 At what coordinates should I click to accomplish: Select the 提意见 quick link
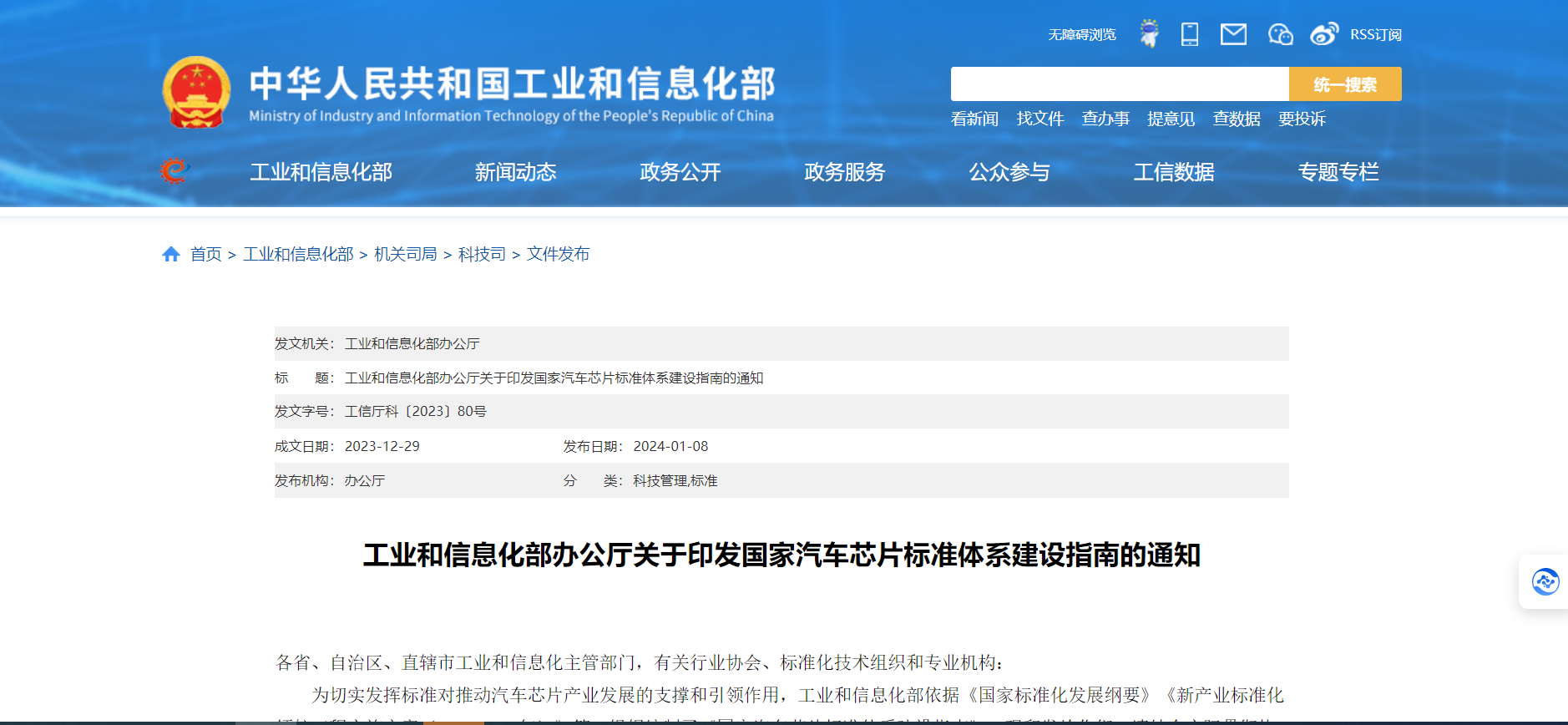(x=1171, y=119)
